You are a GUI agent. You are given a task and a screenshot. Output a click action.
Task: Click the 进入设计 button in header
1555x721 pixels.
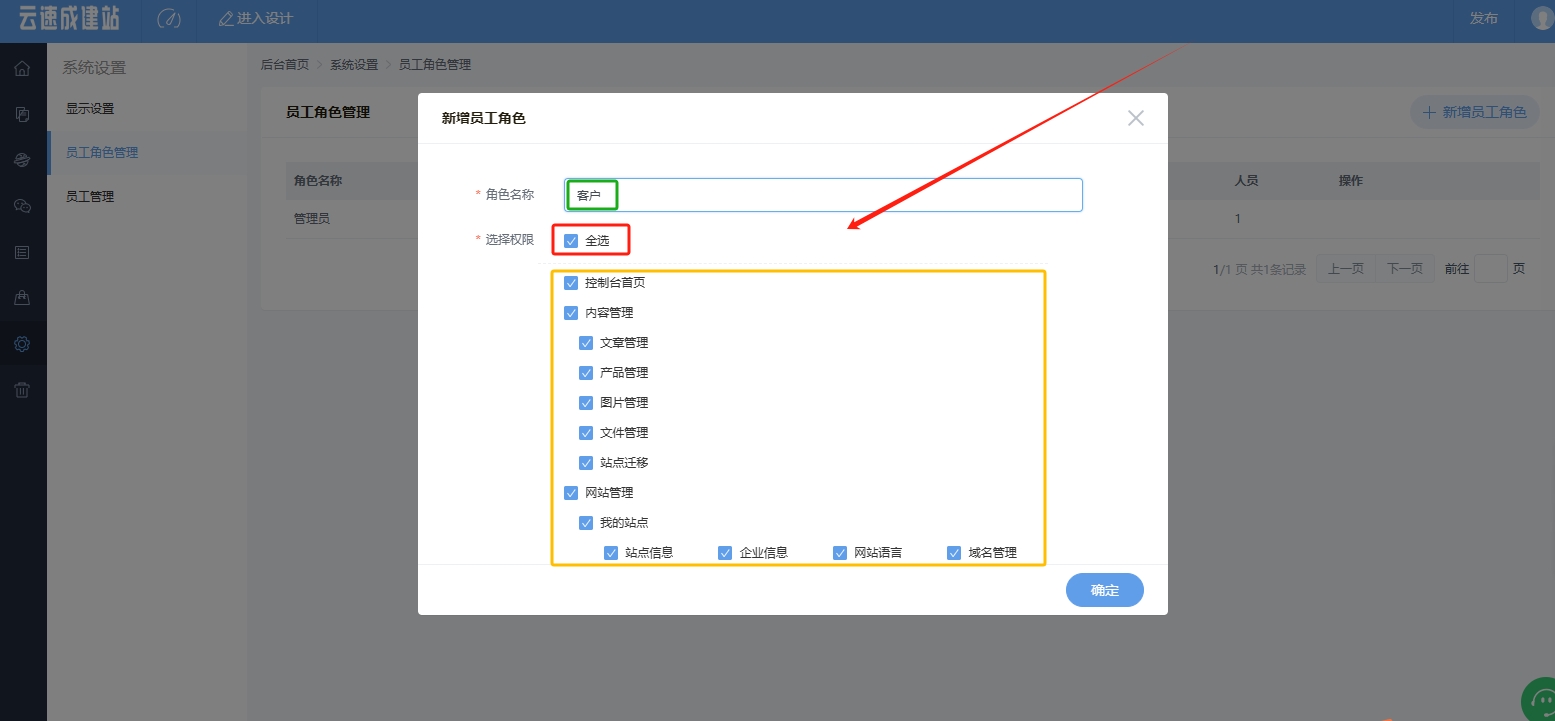(256, 19)
